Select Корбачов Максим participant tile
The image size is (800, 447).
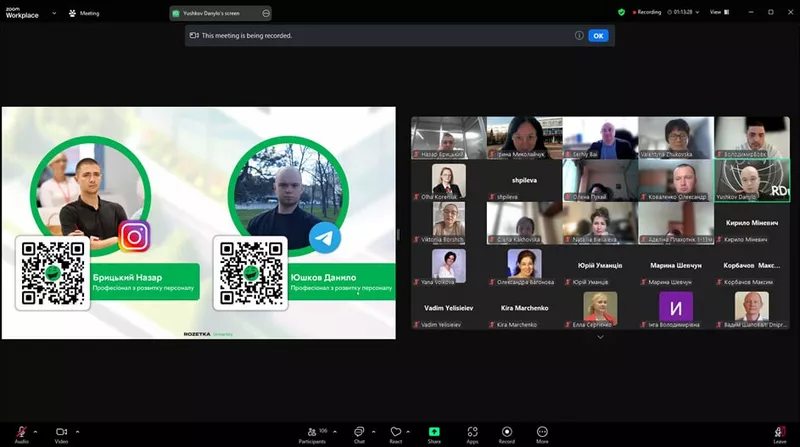[752, 265]
